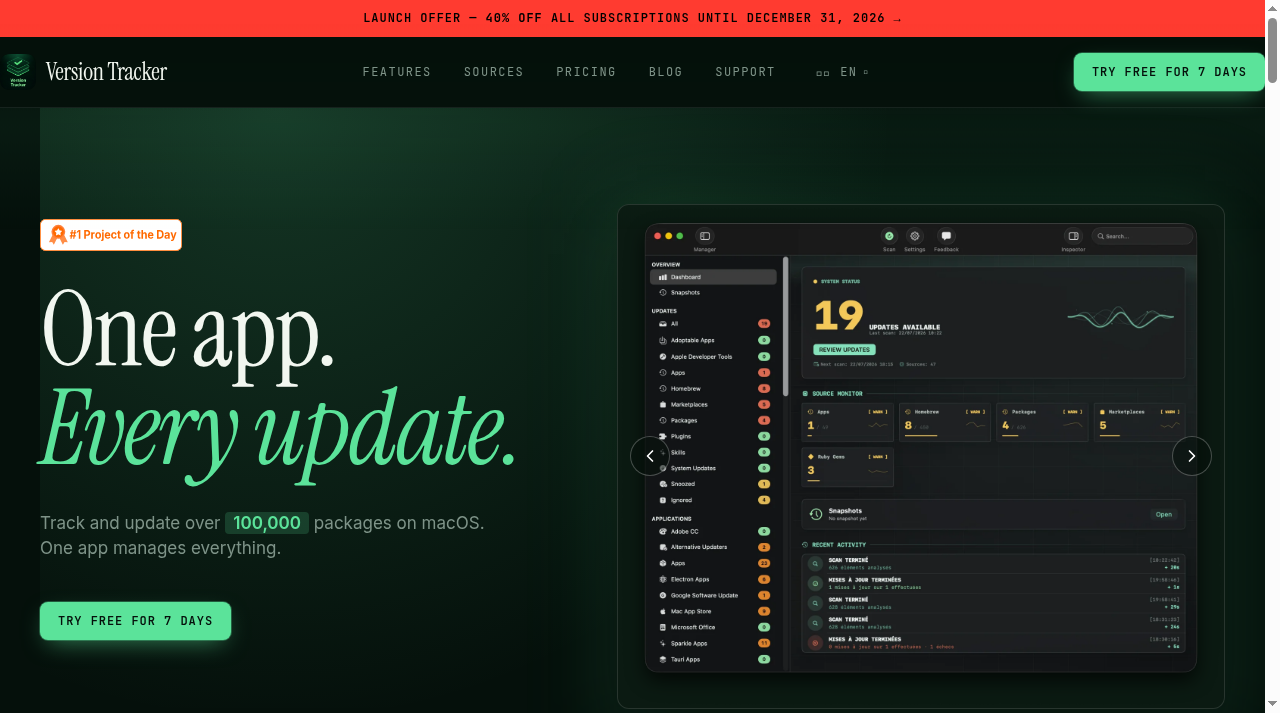Viewport: 1280px width, 713px height.
Task: Click the red failed-update icon in Recent Activity
Action: point(816,643)
